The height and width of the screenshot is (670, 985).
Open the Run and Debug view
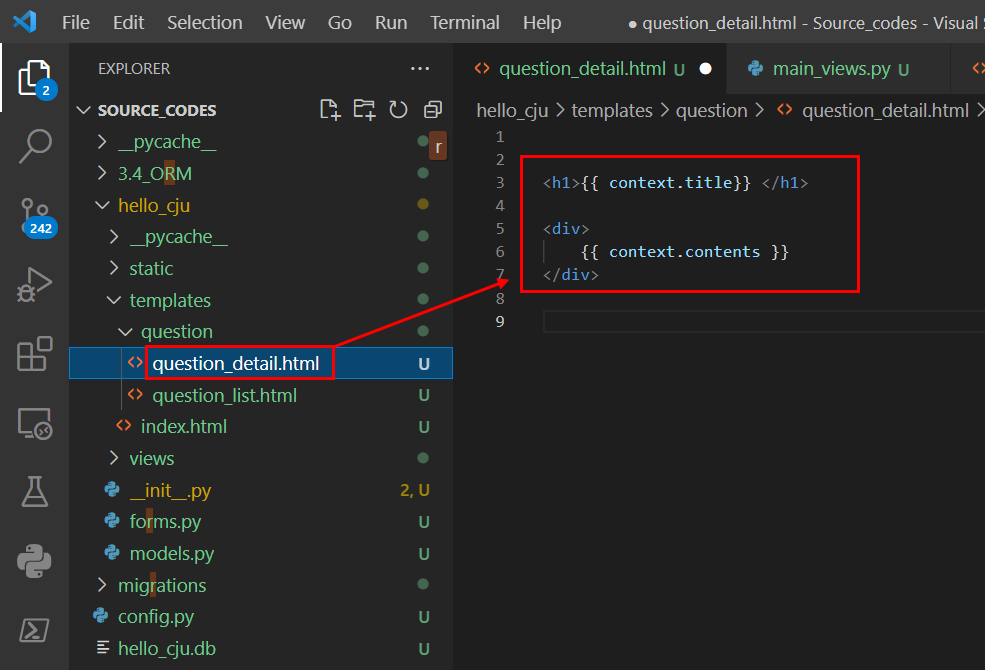pos(35,284)
